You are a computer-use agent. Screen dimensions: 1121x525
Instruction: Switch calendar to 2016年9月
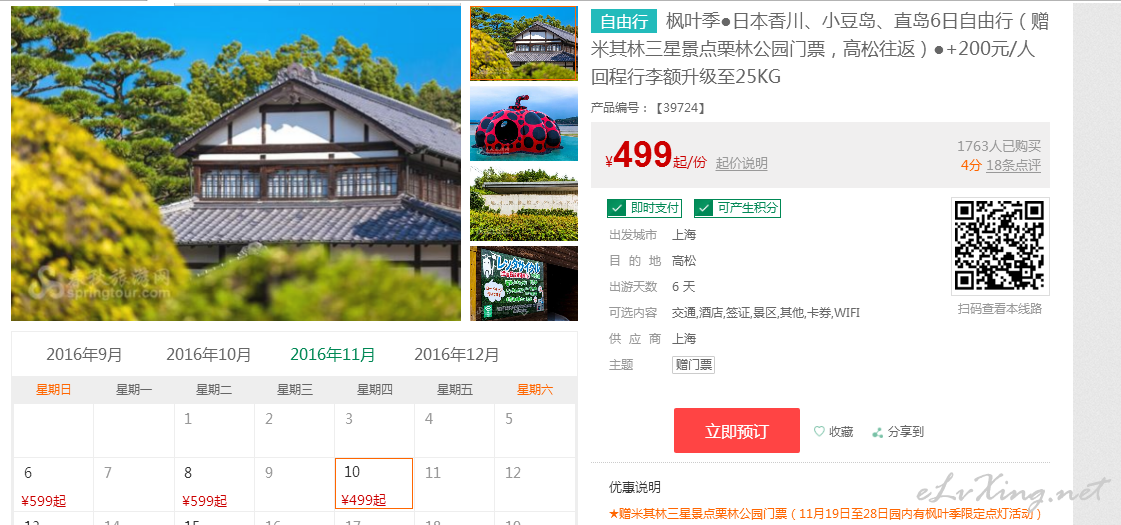pyautogui.click(x=84, y=354)
